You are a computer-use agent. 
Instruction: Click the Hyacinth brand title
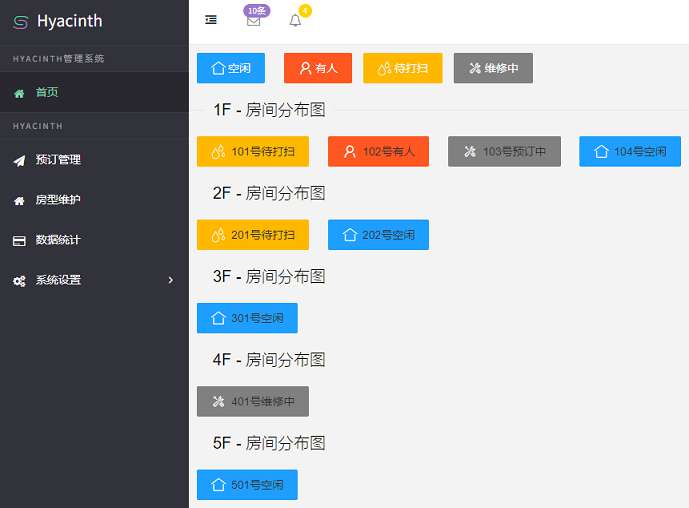69,21
